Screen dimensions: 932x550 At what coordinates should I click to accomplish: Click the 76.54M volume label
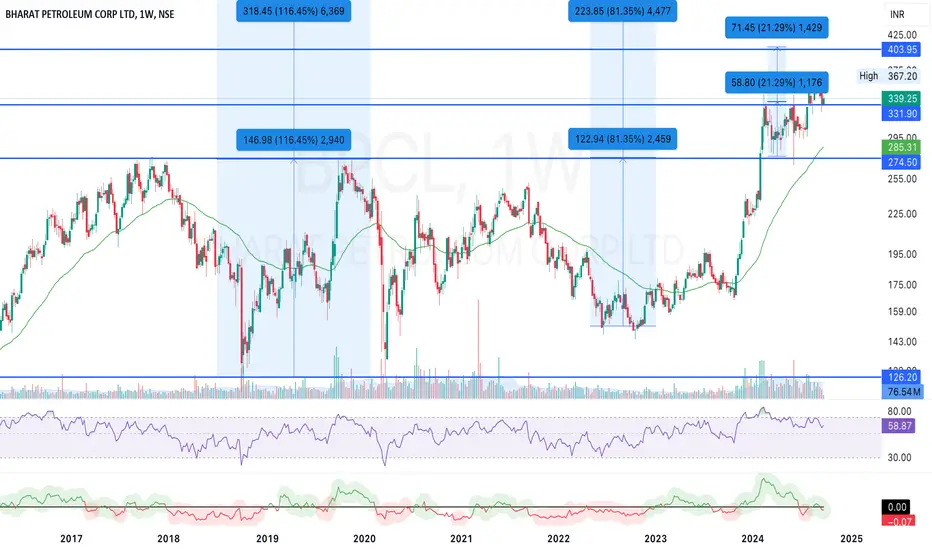tap(902, 392)
